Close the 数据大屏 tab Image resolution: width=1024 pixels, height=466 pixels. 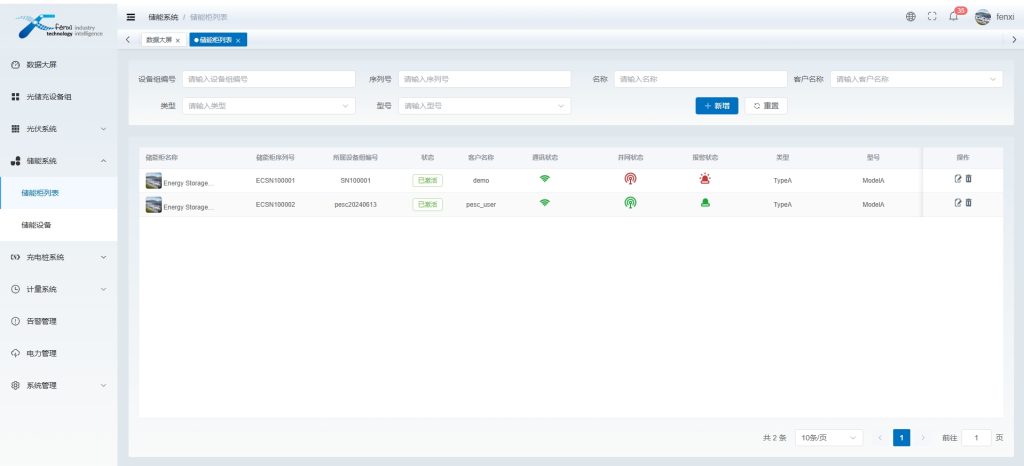[x=178, y=40]
